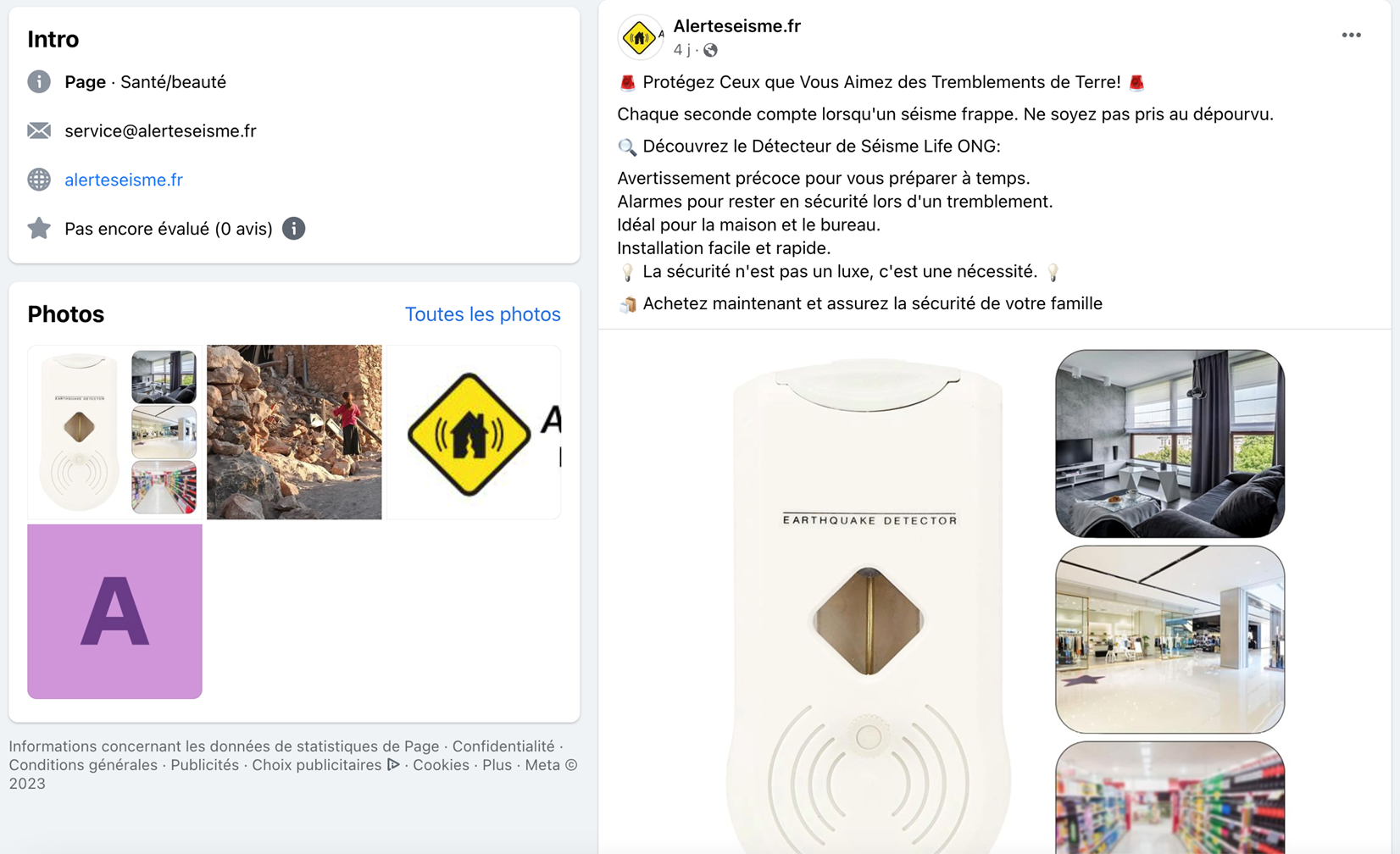This screenshot has height=854, width=1400.
Task: Open Toutes les photos link
Action: point(482,314)
